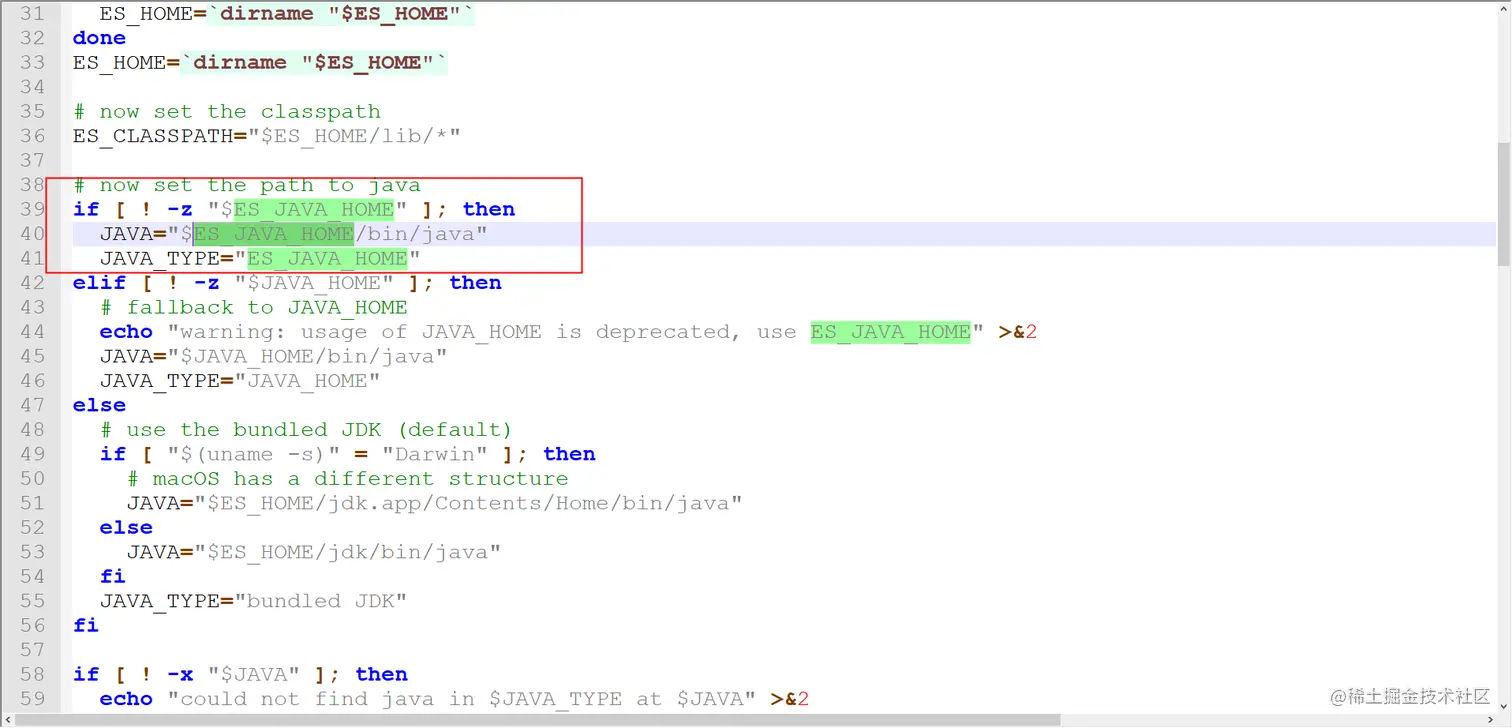Click the "elif" keyword
The height and width of the screenshot is (728, 1512).
point(99,283)
